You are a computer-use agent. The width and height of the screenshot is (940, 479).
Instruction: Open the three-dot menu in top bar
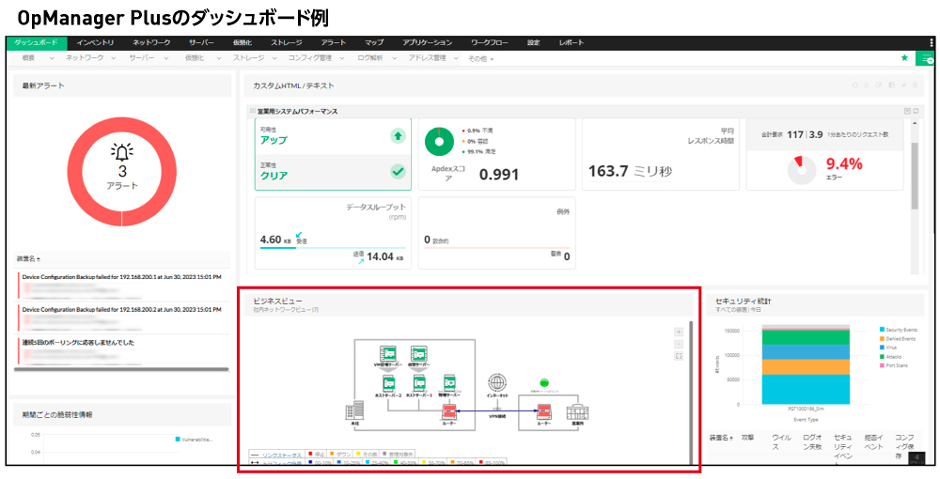click(930, 43)
